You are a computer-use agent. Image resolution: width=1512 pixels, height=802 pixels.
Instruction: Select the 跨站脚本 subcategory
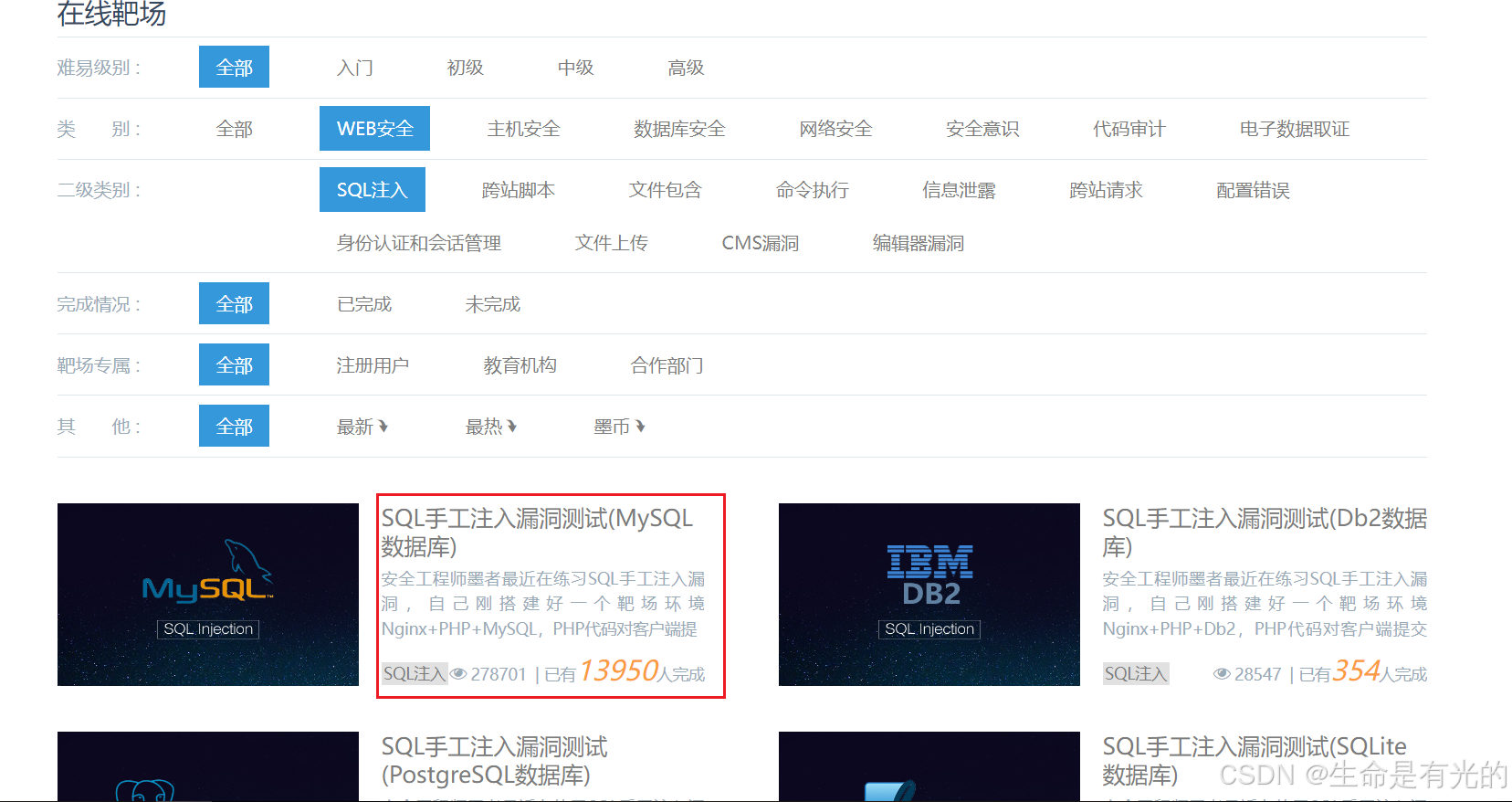tap(519, 190)
